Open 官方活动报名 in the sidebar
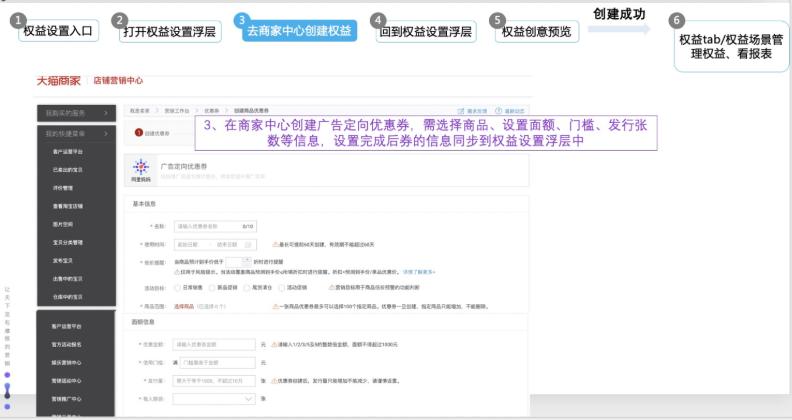Screen dimensions: 792x420 pos(66,344)
